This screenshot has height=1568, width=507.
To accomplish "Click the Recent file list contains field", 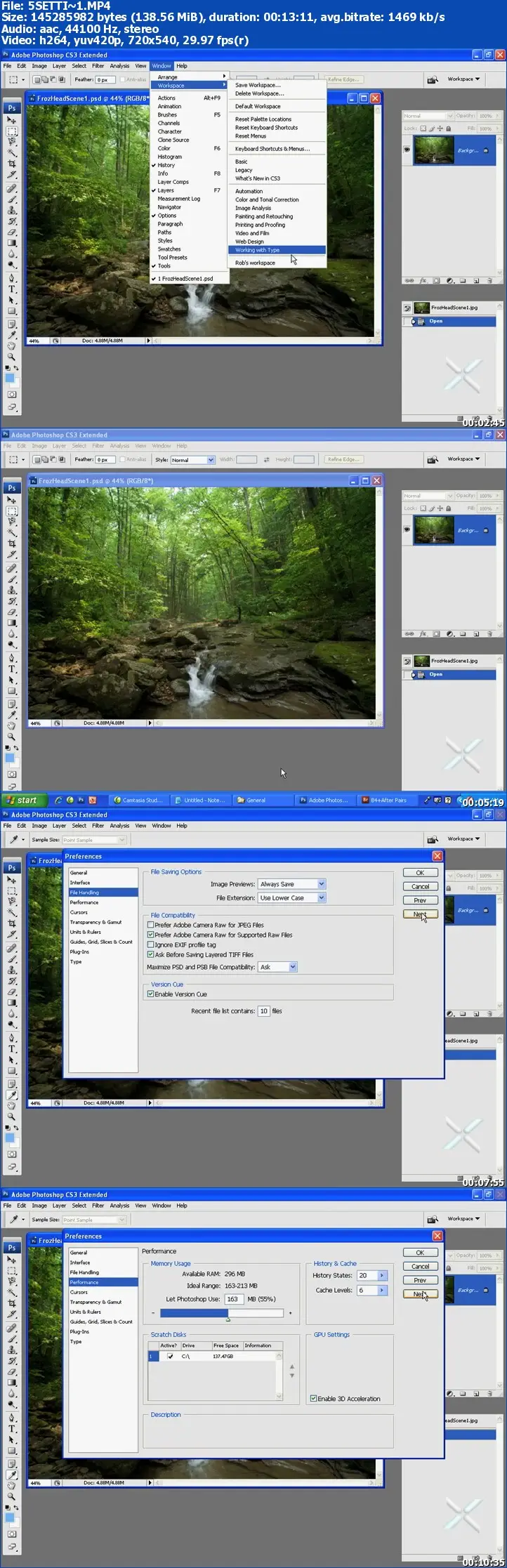I will click(x=263, y=1011).
